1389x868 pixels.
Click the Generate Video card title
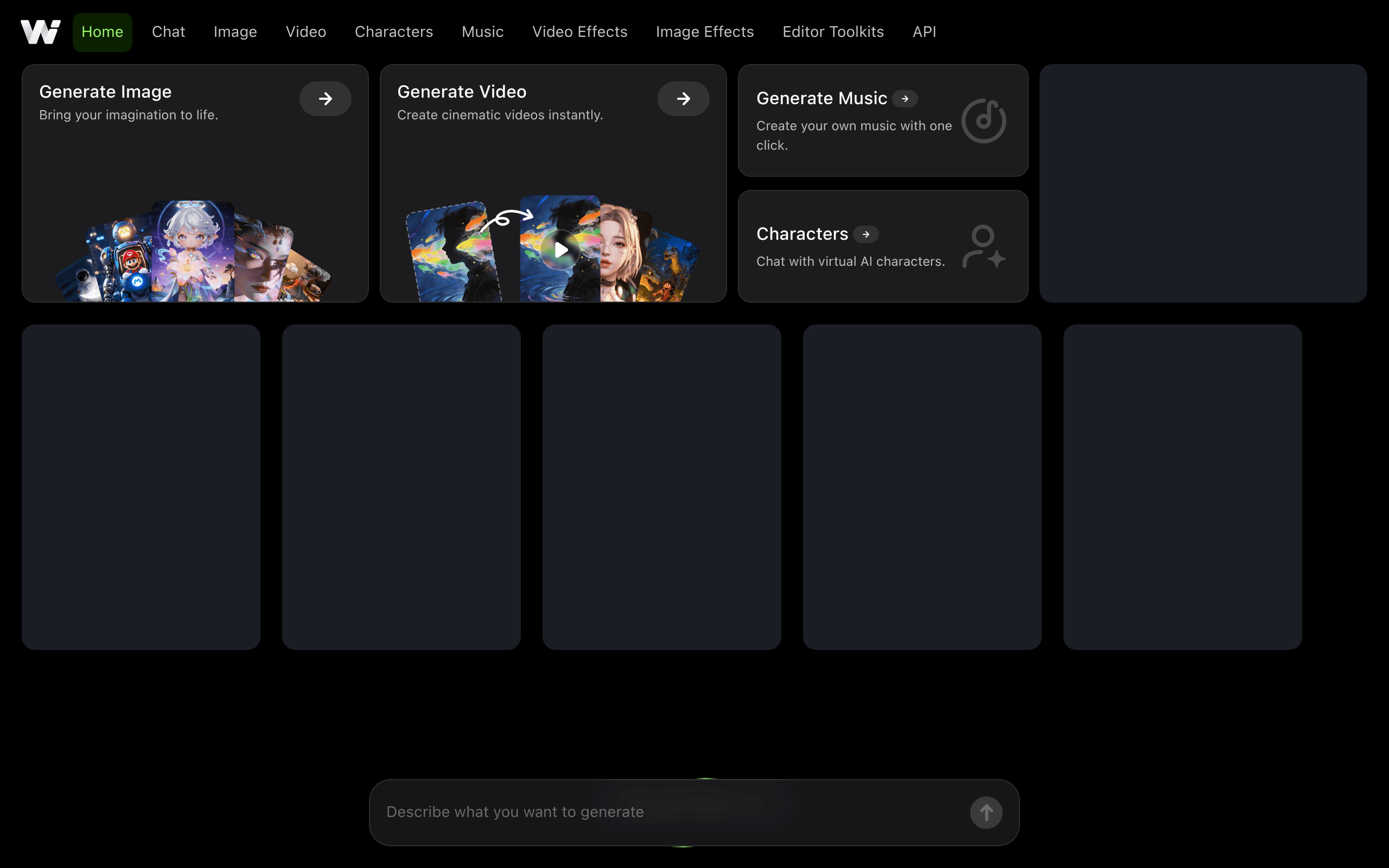coord(462,92)
